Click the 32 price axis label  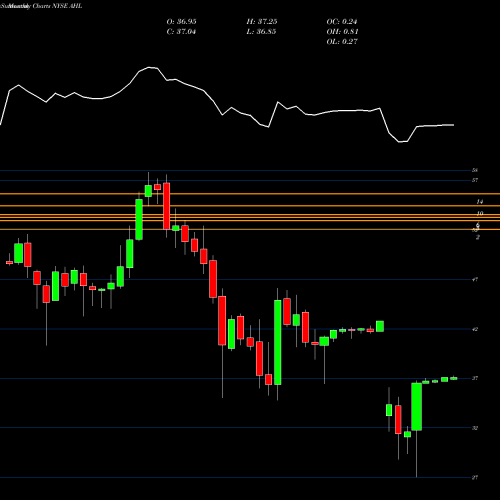(475, 428)
